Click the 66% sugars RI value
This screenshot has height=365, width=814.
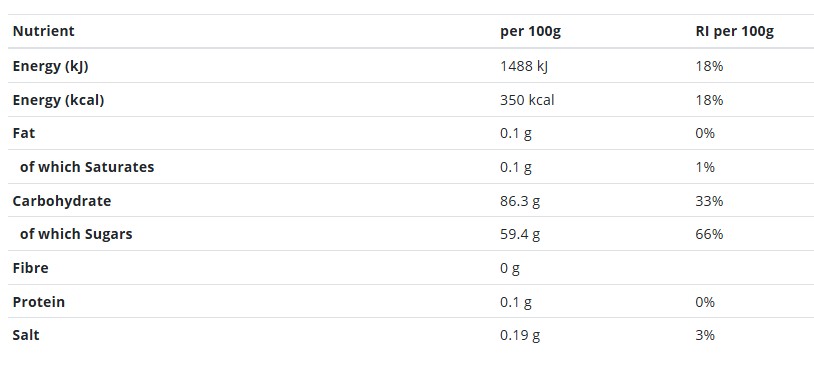coord(709,235)
